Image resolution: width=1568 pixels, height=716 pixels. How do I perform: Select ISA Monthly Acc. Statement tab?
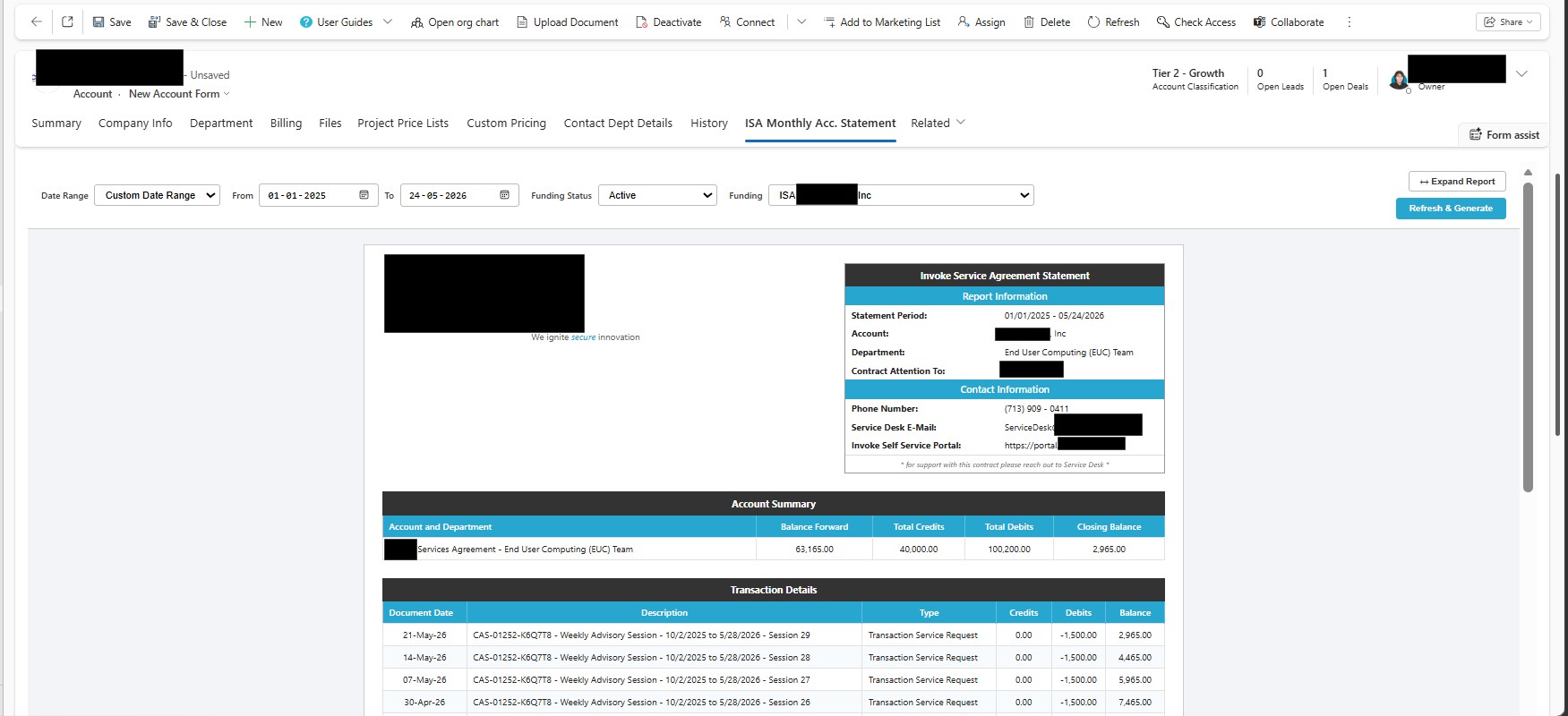820,124
